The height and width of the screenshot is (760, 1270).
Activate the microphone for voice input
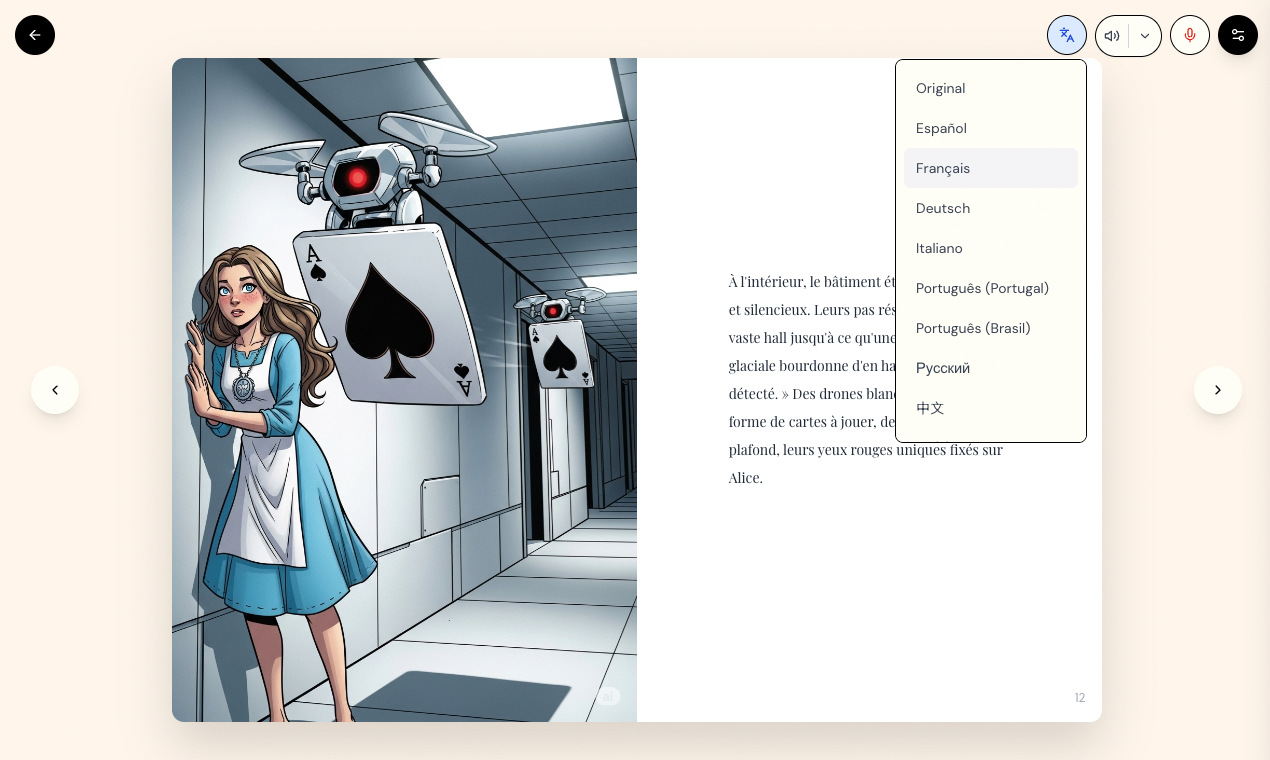(x=1190, y=35)
